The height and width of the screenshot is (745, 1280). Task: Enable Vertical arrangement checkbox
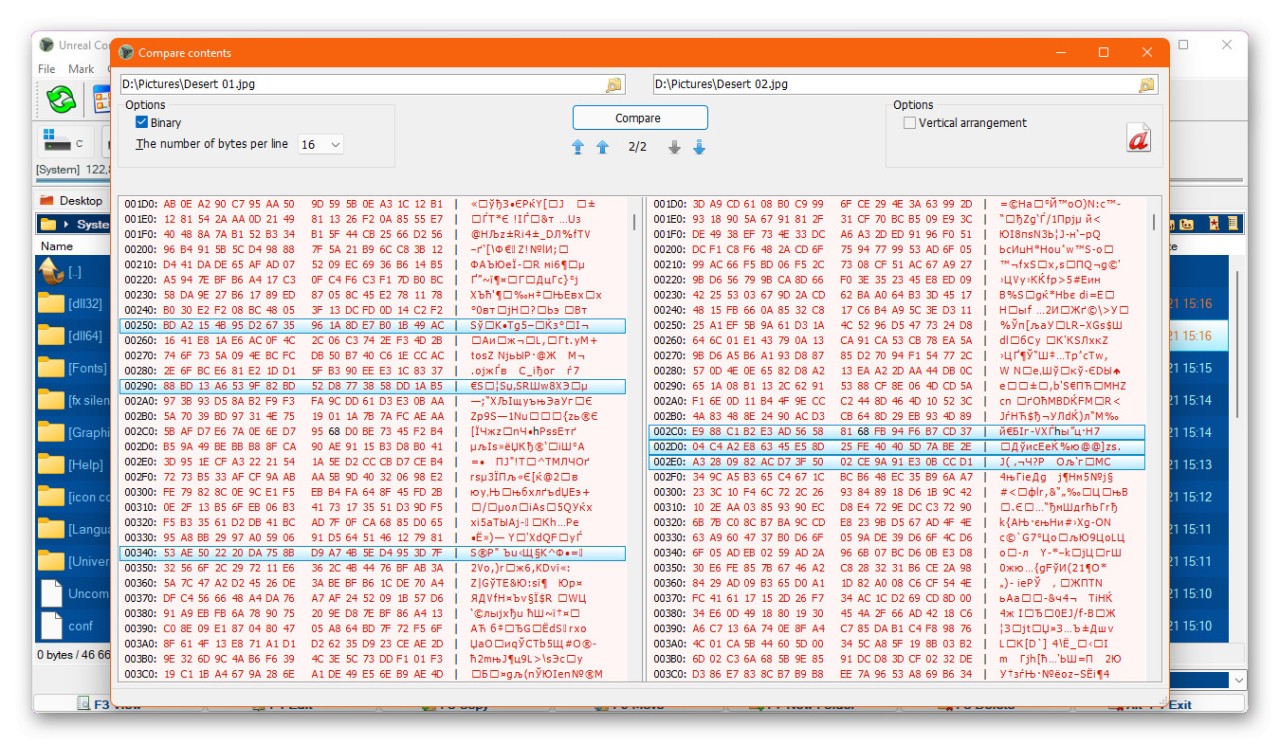[x=909, y=123]
